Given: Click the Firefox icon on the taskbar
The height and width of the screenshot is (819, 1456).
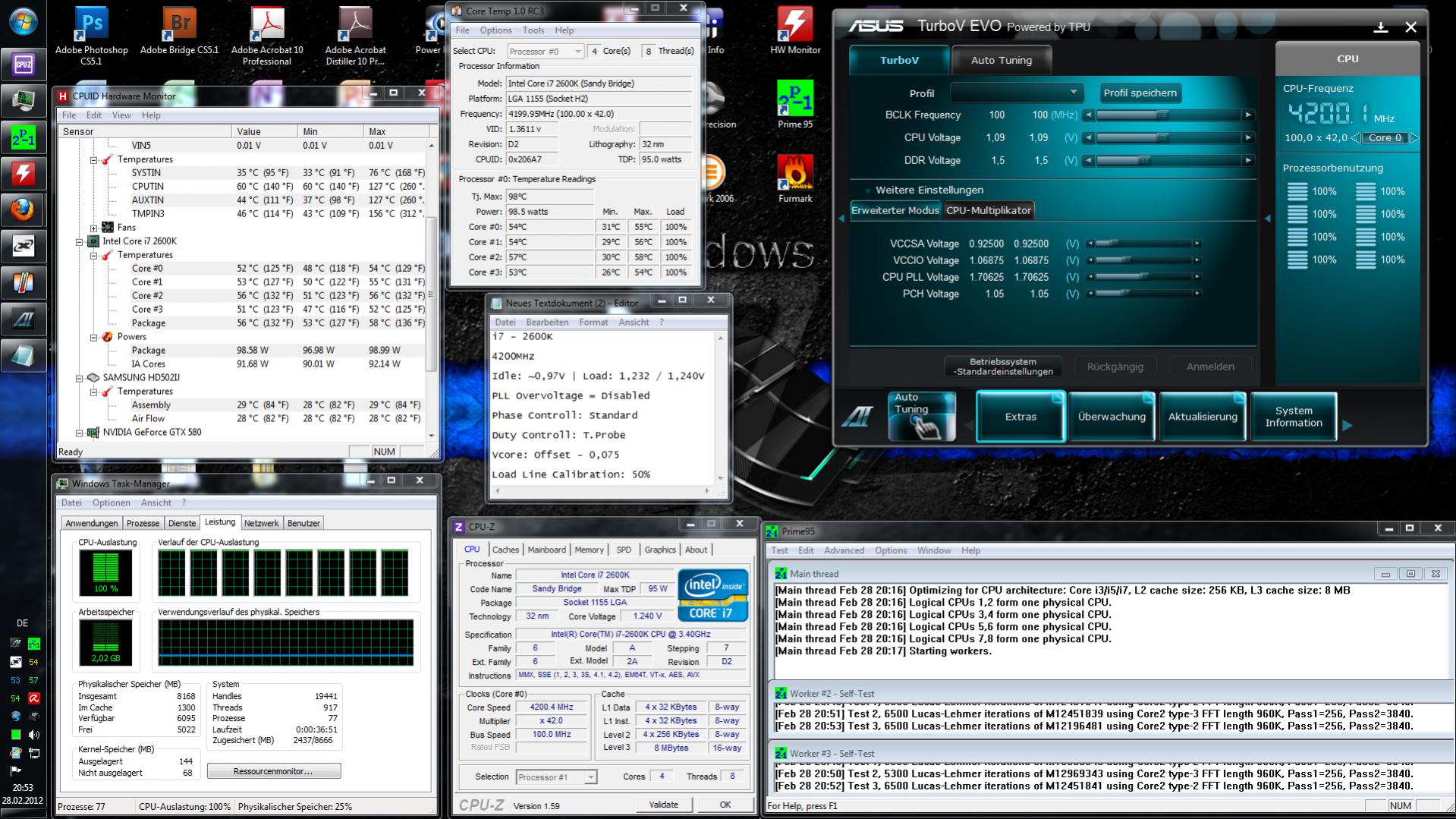Looking at the screenshot, I should coord(23,209).
